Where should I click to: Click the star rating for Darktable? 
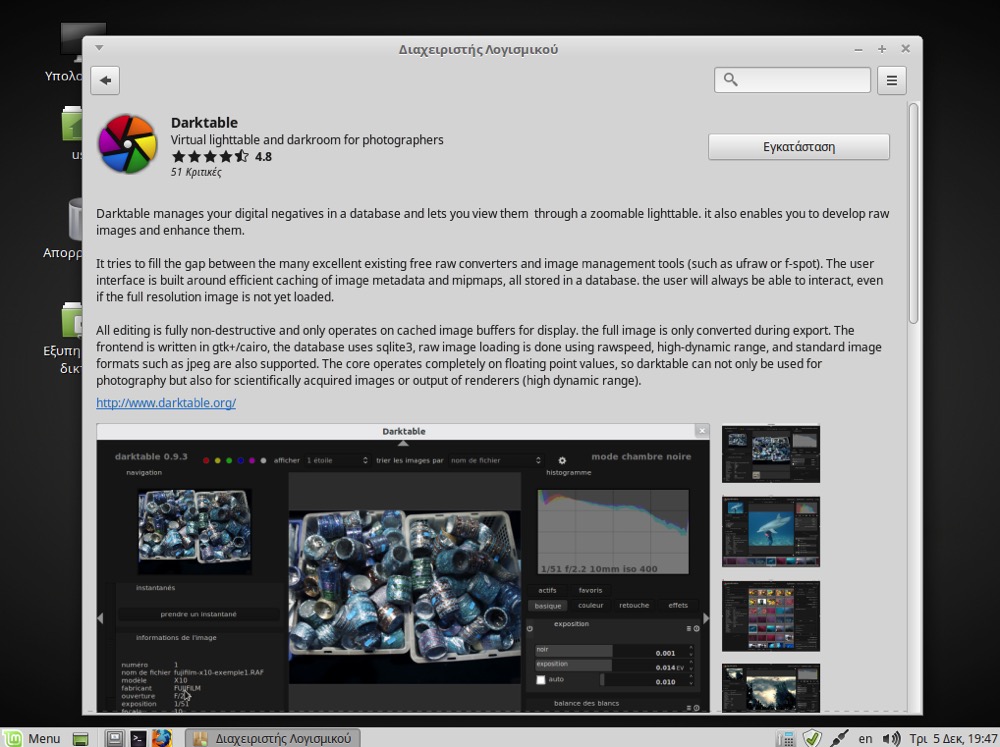click(x=210, y=156)
